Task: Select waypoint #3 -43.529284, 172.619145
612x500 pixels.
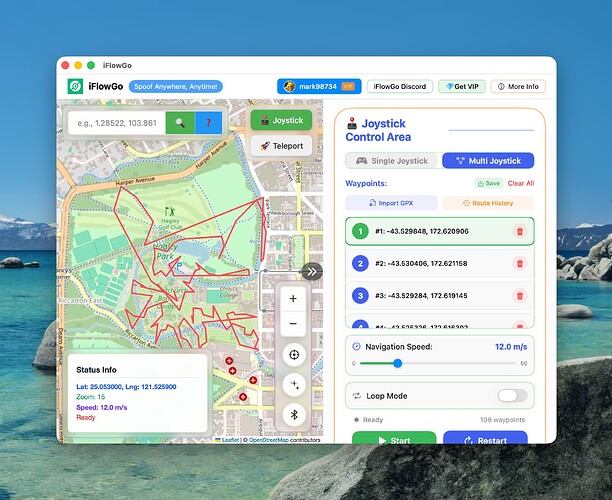Action: [x=439, y=295]
